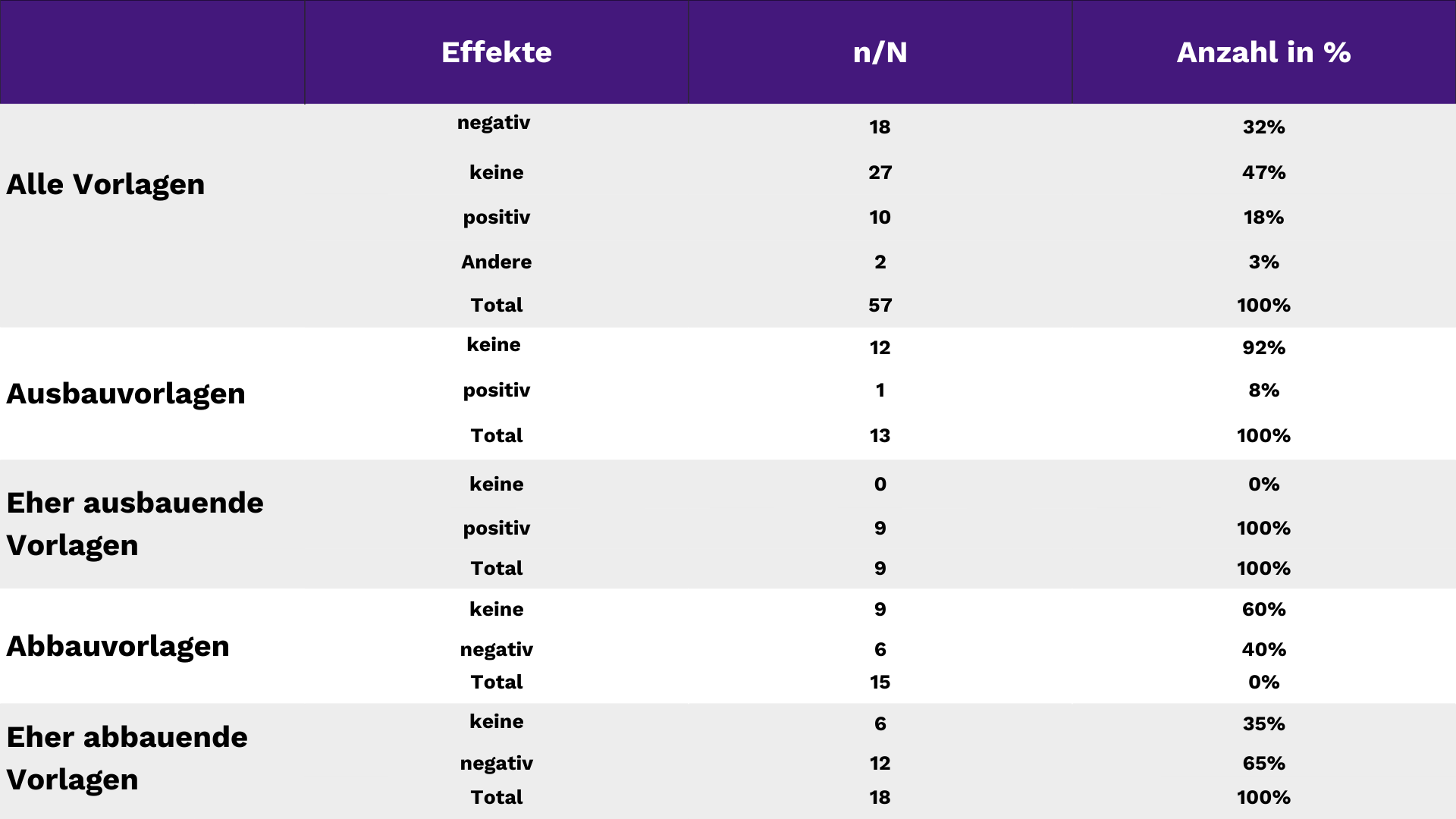
Task: Click the 'Eher abbauende Vorlagen' label
Action: [x=127, y=758]
